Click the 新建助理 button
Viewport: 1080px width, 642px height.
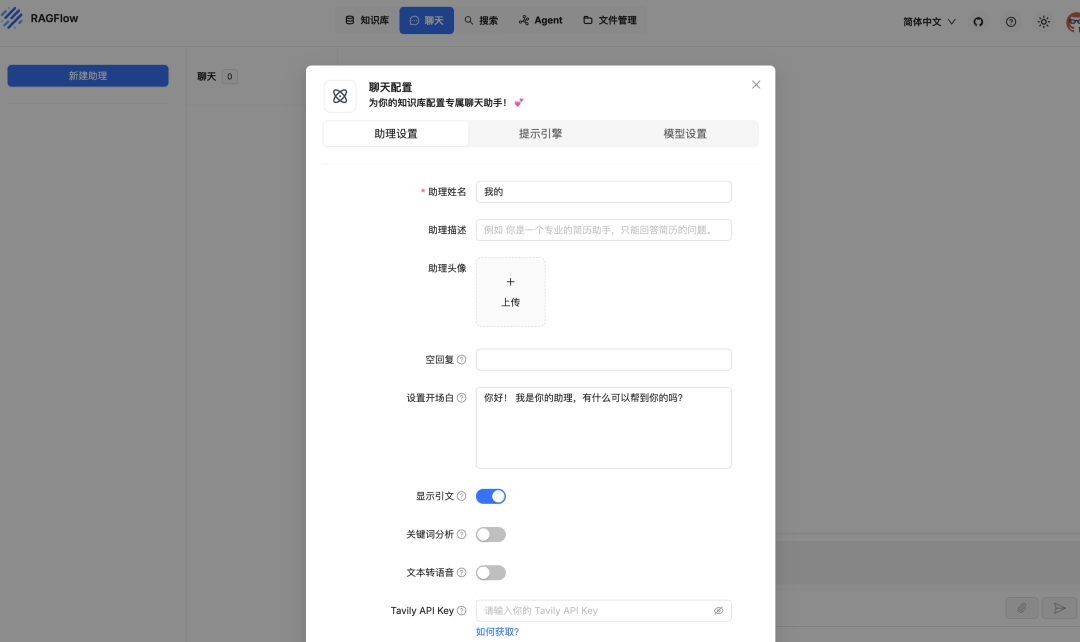87,75
